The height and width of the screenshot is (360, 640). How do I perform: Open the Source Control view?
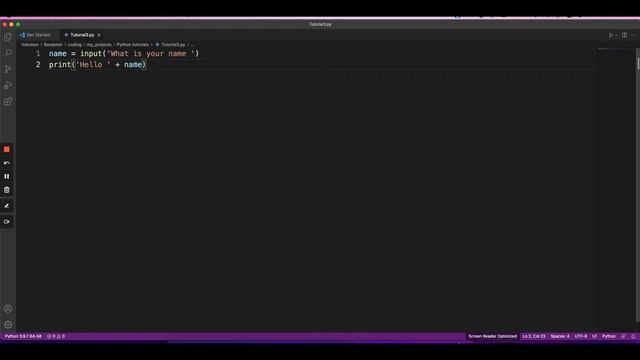8,69
